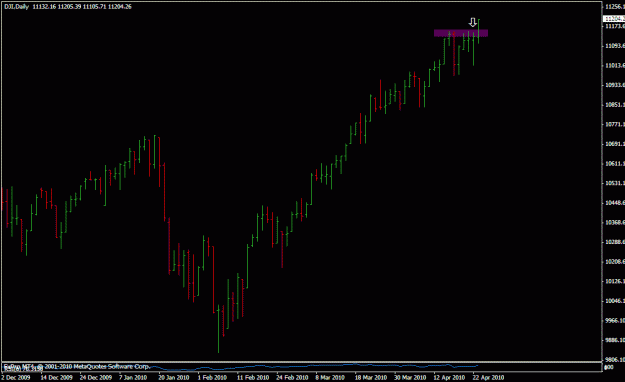Click the 10531 price axis label
Viewport: 625px width, 382px height.
pos(615,183)
